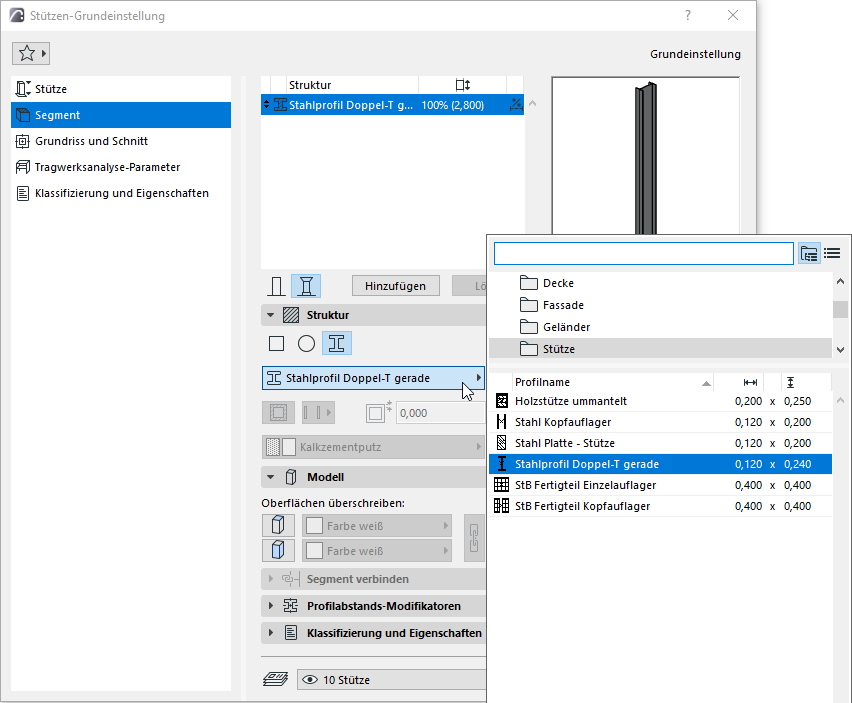
Task: Close the Stützen-Grundeinstellung dialog
Action: [x=733, y=15]
